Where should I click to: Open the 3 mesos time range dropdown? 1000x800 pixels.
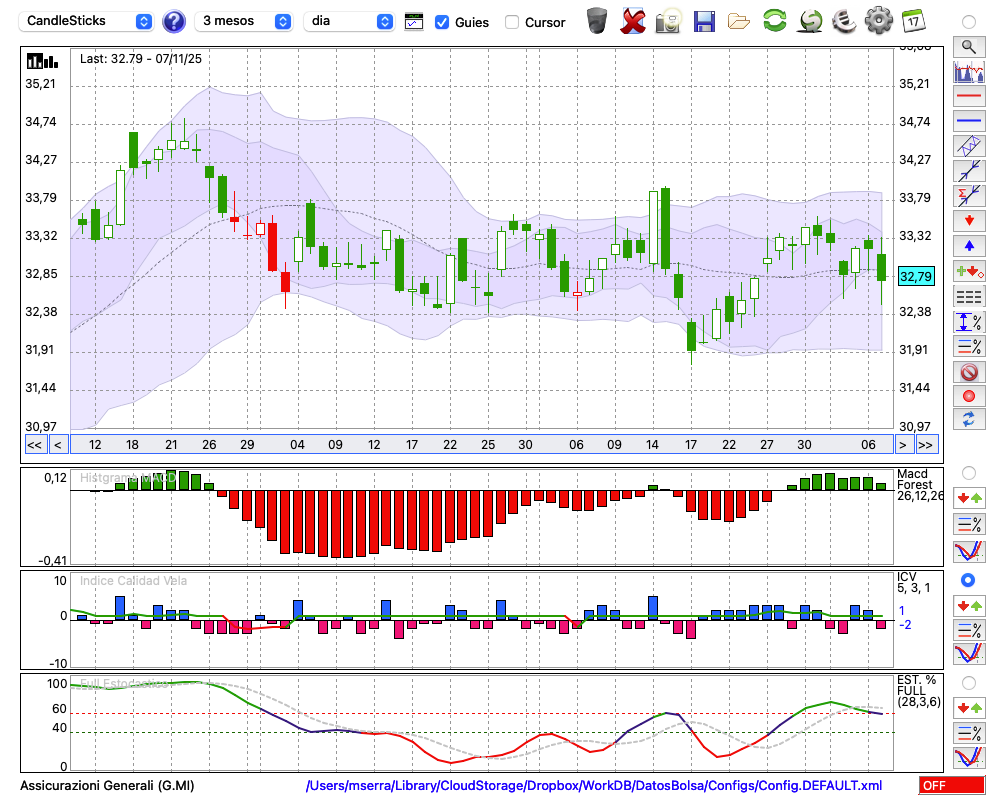click(x=245, y=21)
